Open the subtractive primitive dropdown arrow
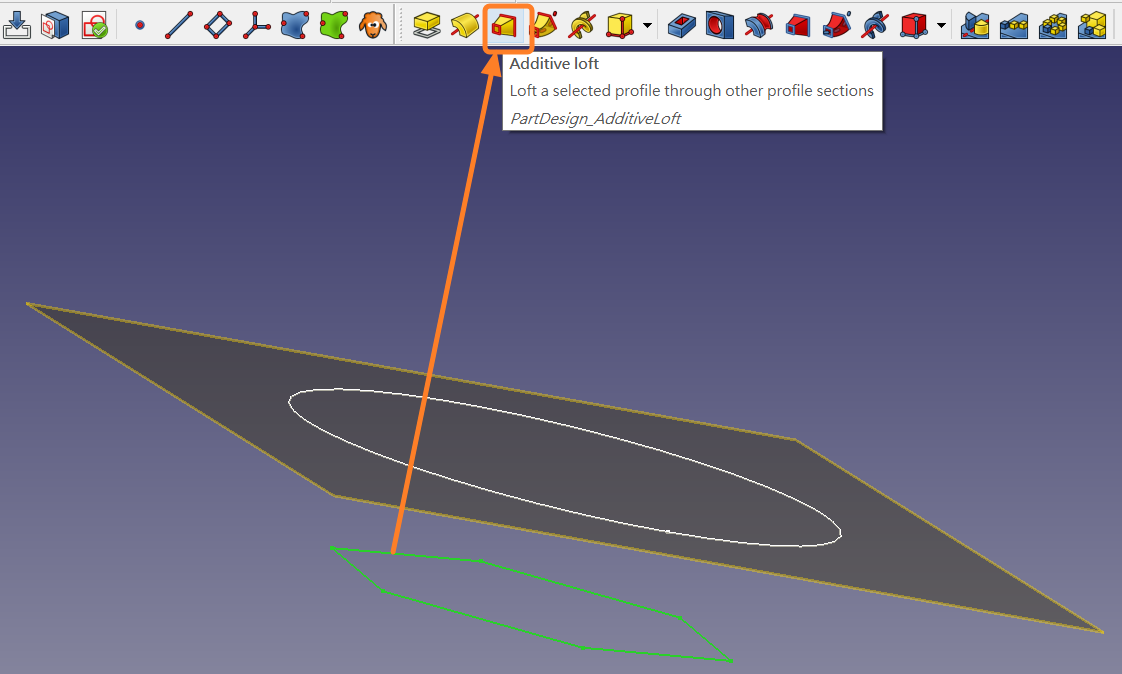The image size is (1122, 674). tap(942, 26)
